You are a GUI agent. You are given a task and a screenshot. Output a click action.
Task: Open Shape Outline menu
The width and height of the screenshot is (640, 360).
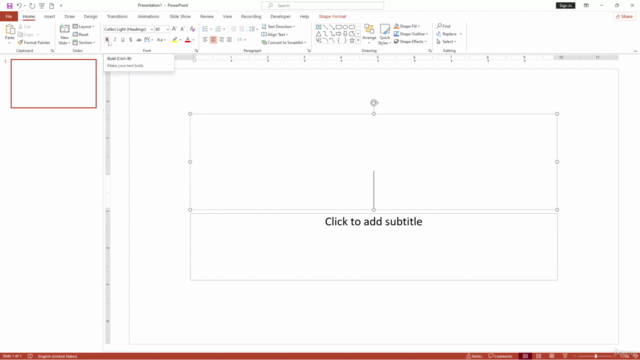411,34
